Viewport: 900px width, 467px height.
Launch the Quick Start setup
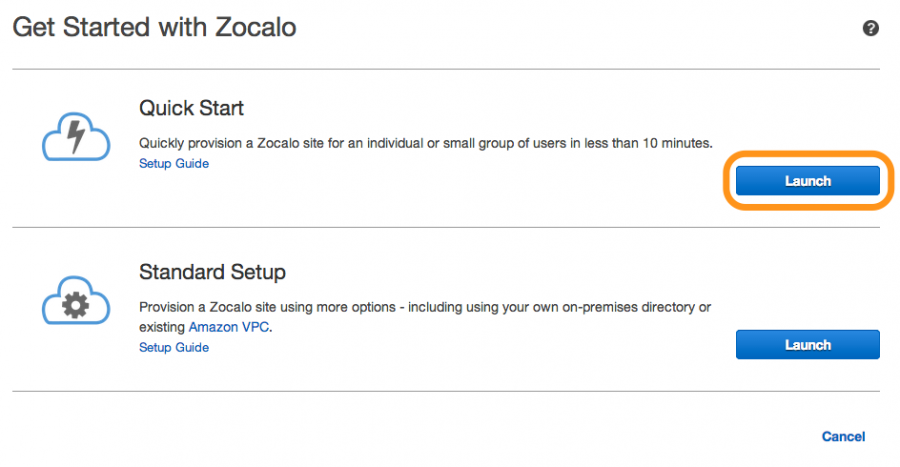click(808, 181)
